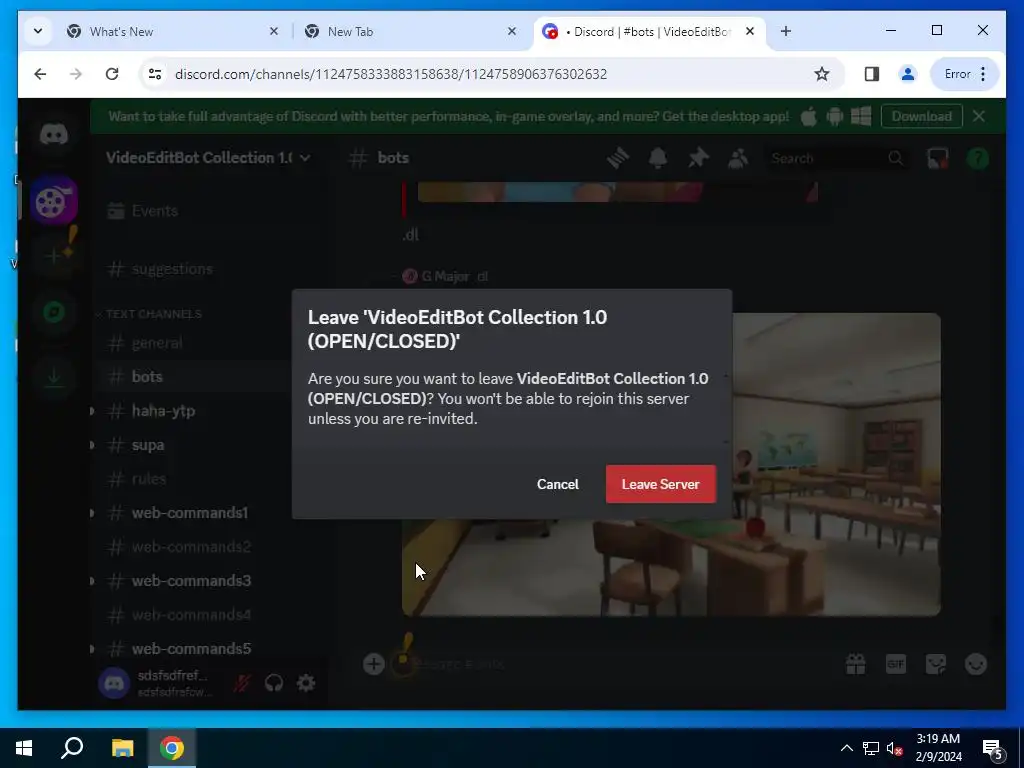This screenshot has width=1024, height=768.
Task: Click Download button in desktop app banner
Action: pos(921,116)
